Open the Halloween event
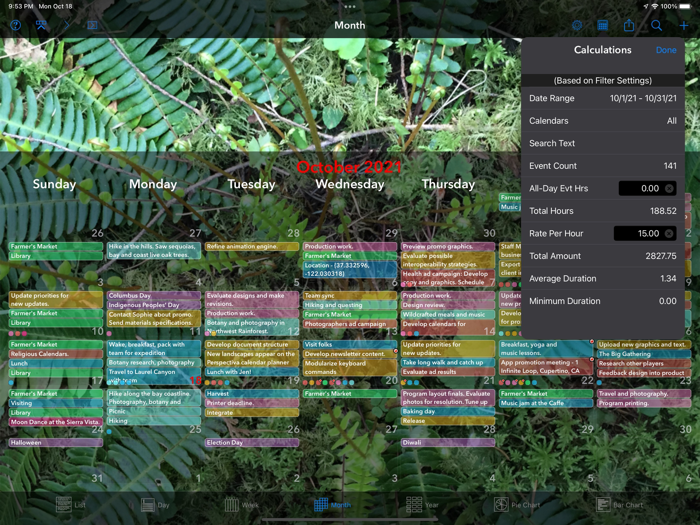The image size is (700, 525). point(56,442)
